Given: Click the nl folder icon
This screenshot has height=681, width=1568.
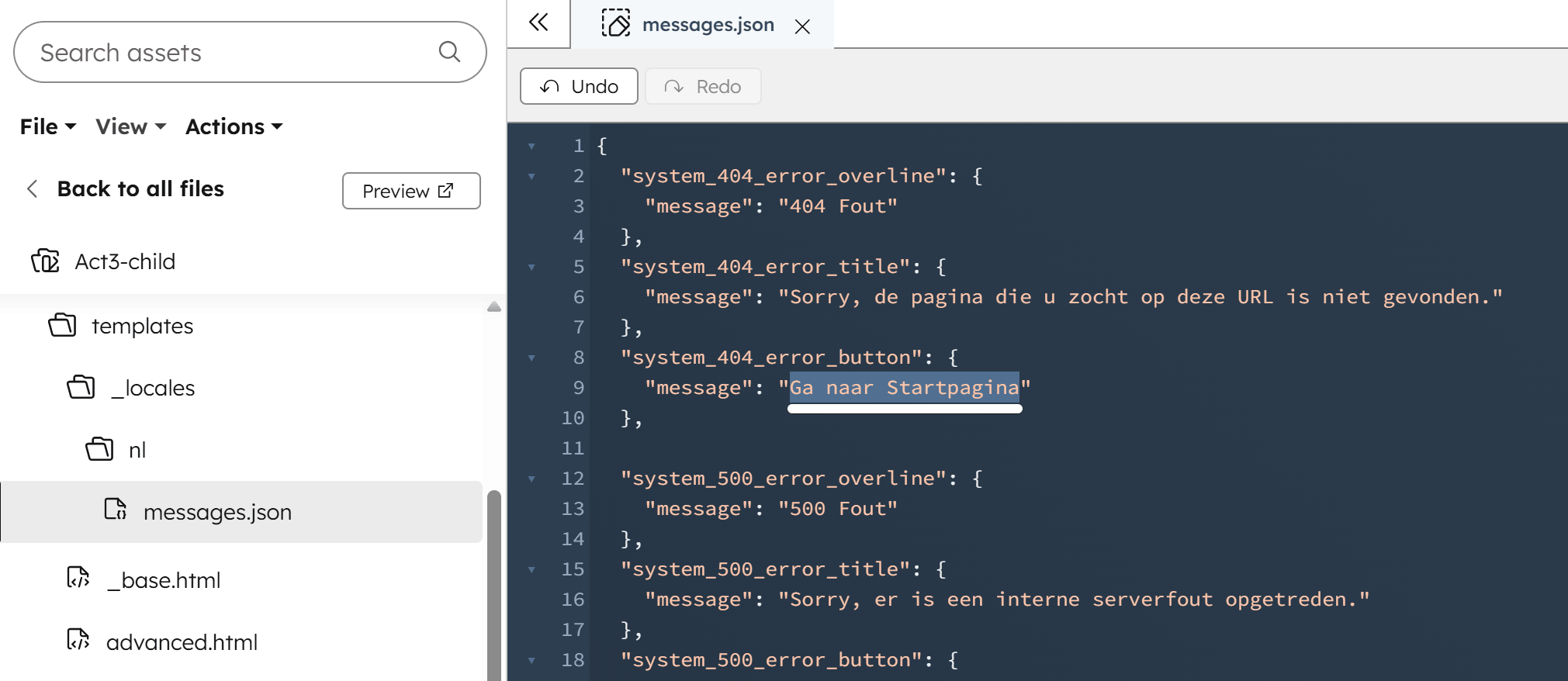Looking at the screenshot, I should (99, 448).
